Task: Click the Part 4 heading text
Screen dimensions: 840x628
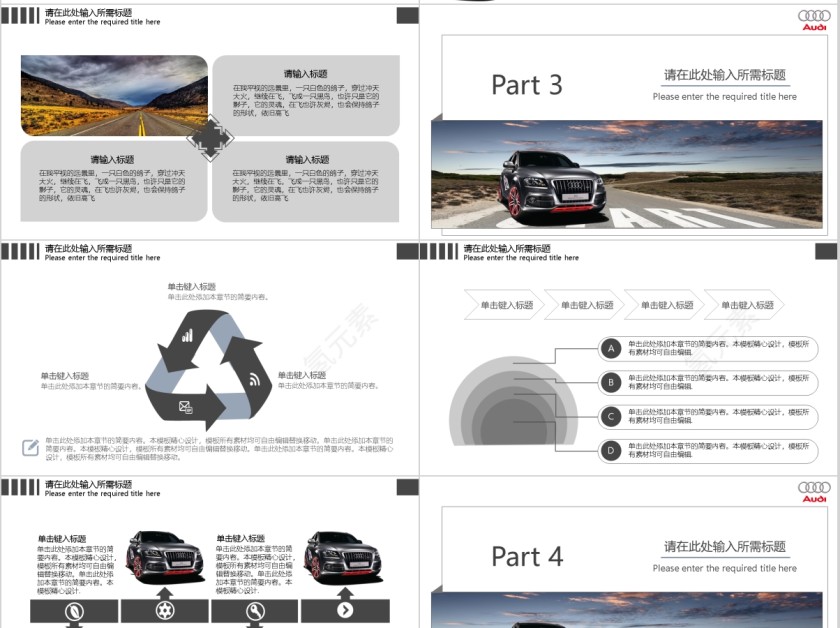Action: (527, 557)
